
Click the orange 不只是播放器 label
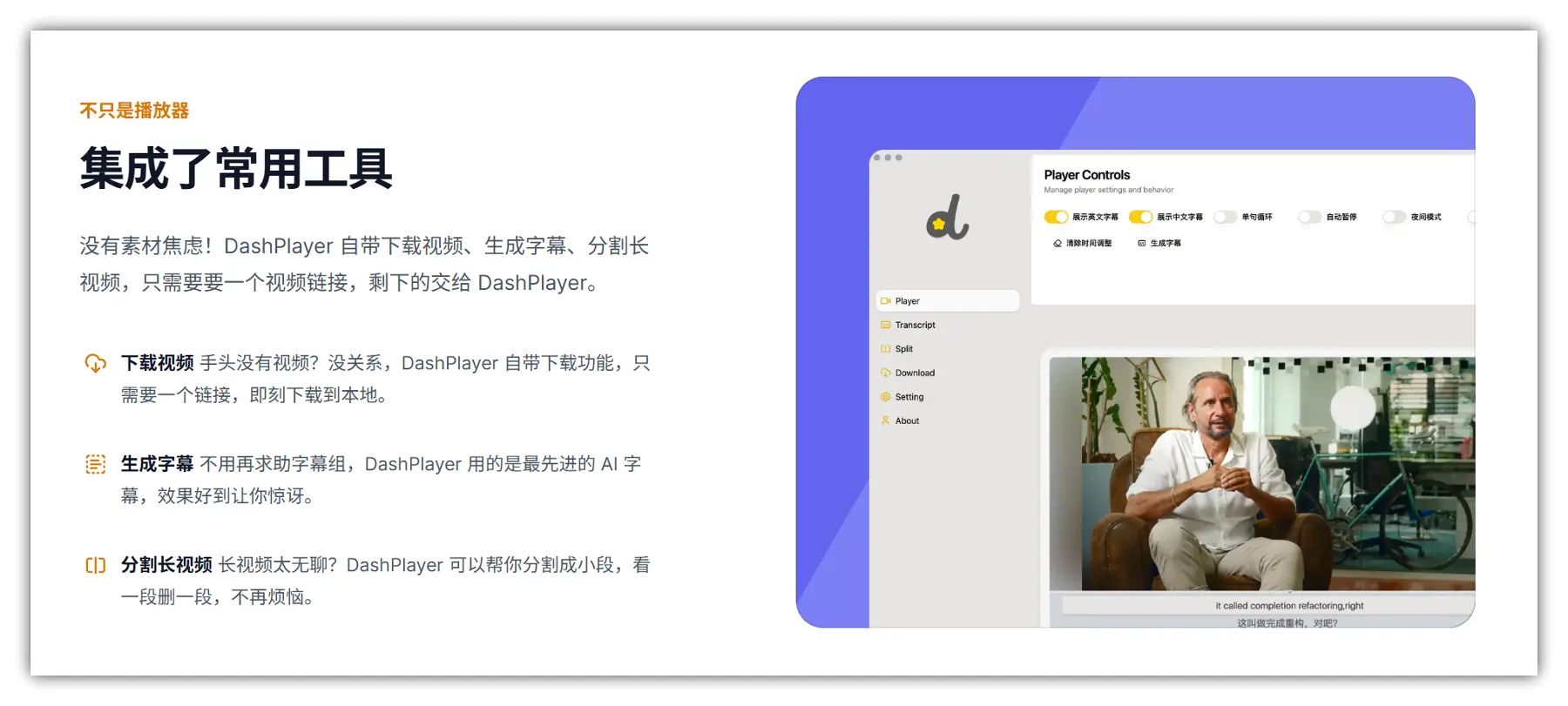coord(134,111)
